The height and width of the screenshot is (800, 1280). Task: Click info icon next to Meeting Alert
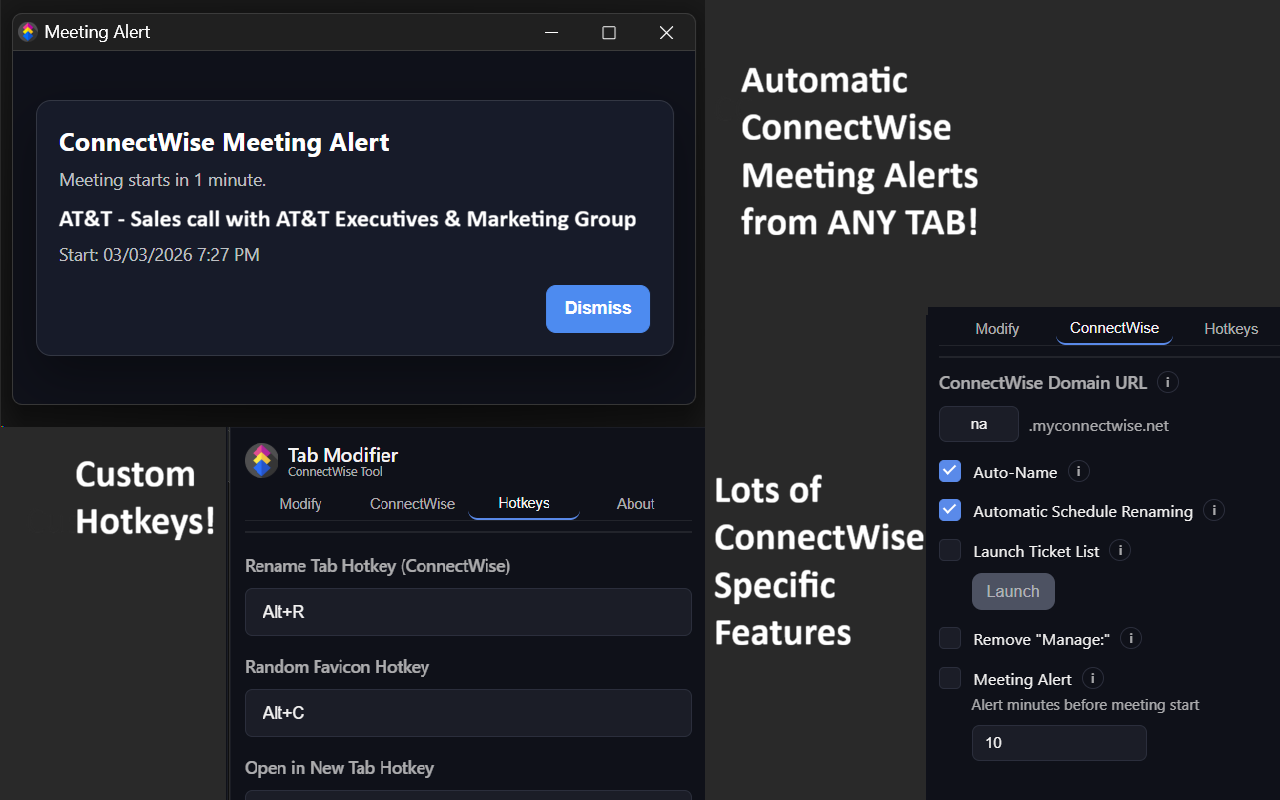click(1093, 678)
